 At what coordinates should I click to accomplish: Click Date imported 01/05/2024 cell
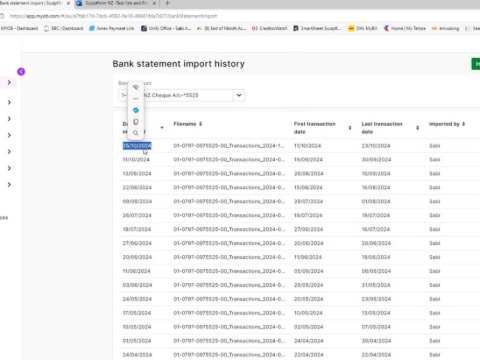[137, 341]
